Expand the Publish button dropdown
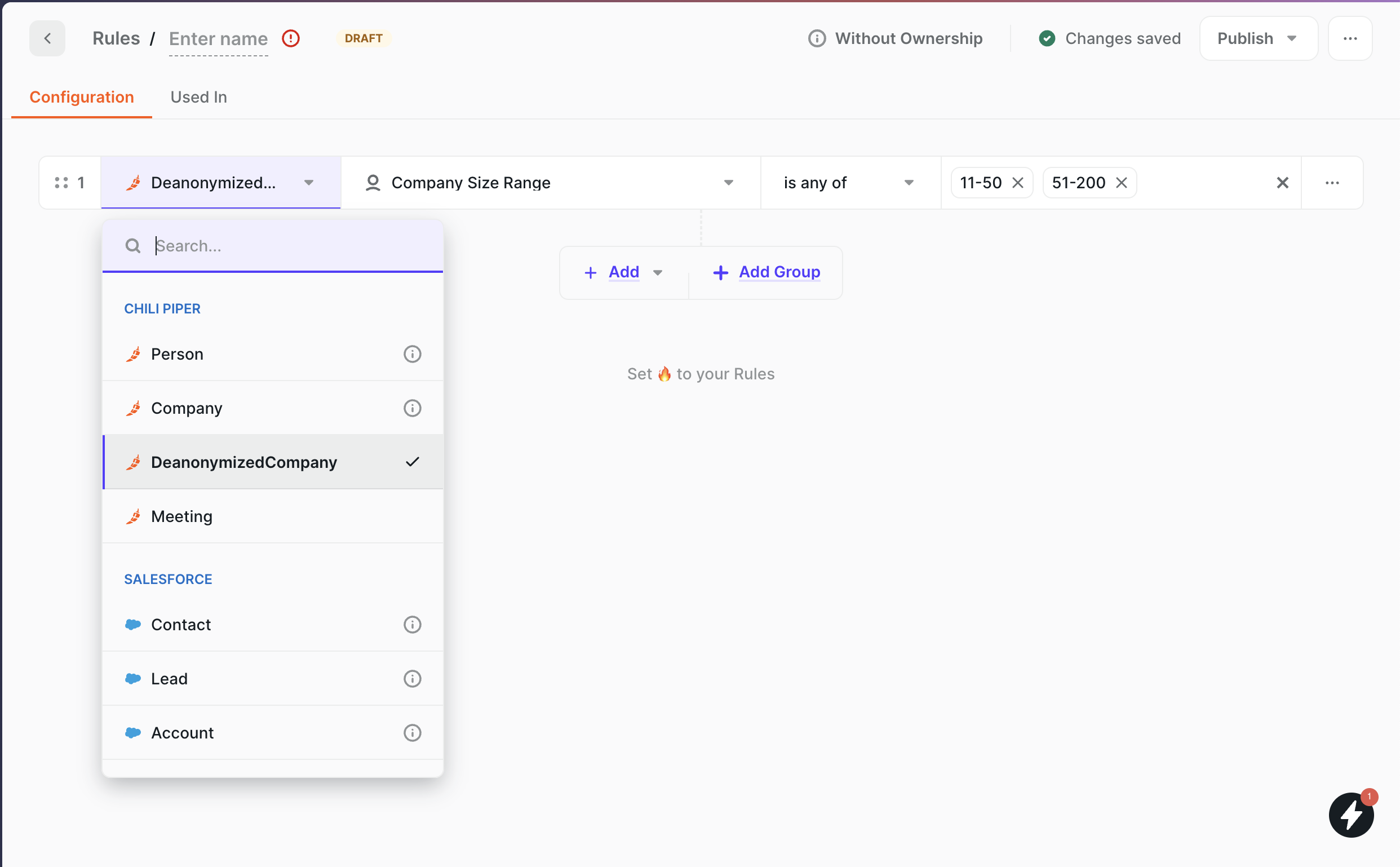 click(1292, 38)
